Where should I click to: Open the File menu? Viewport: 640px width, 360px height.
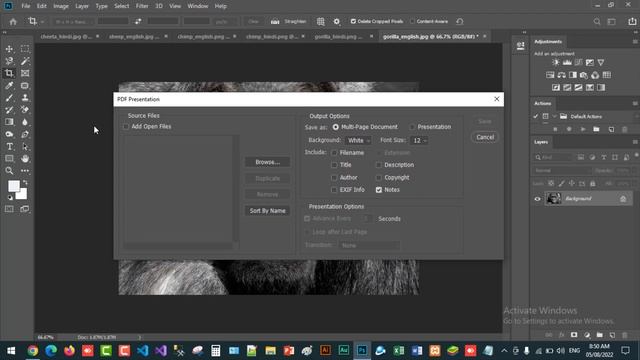pos(26,6)
